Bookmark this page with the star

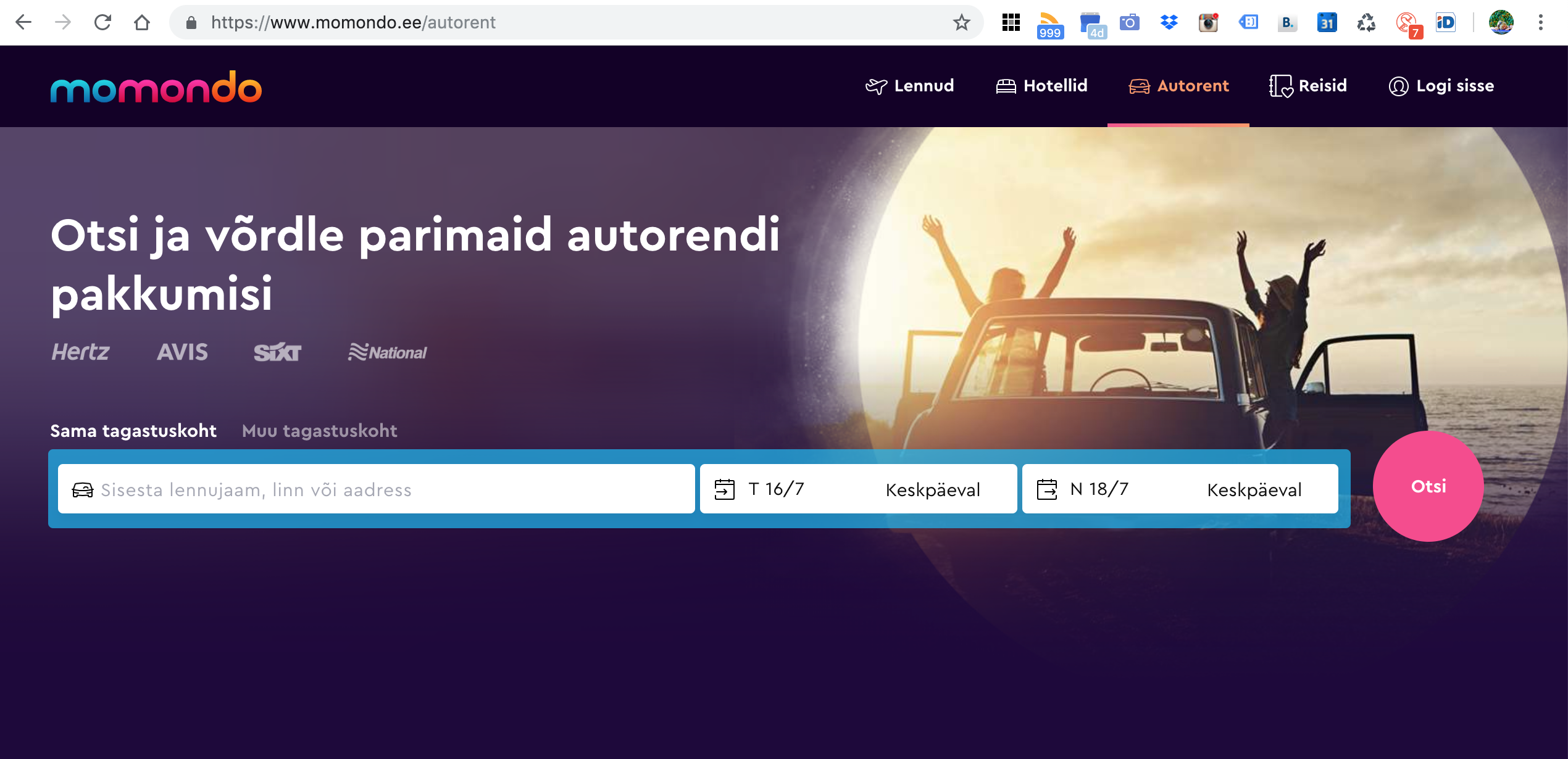[961, 23]
